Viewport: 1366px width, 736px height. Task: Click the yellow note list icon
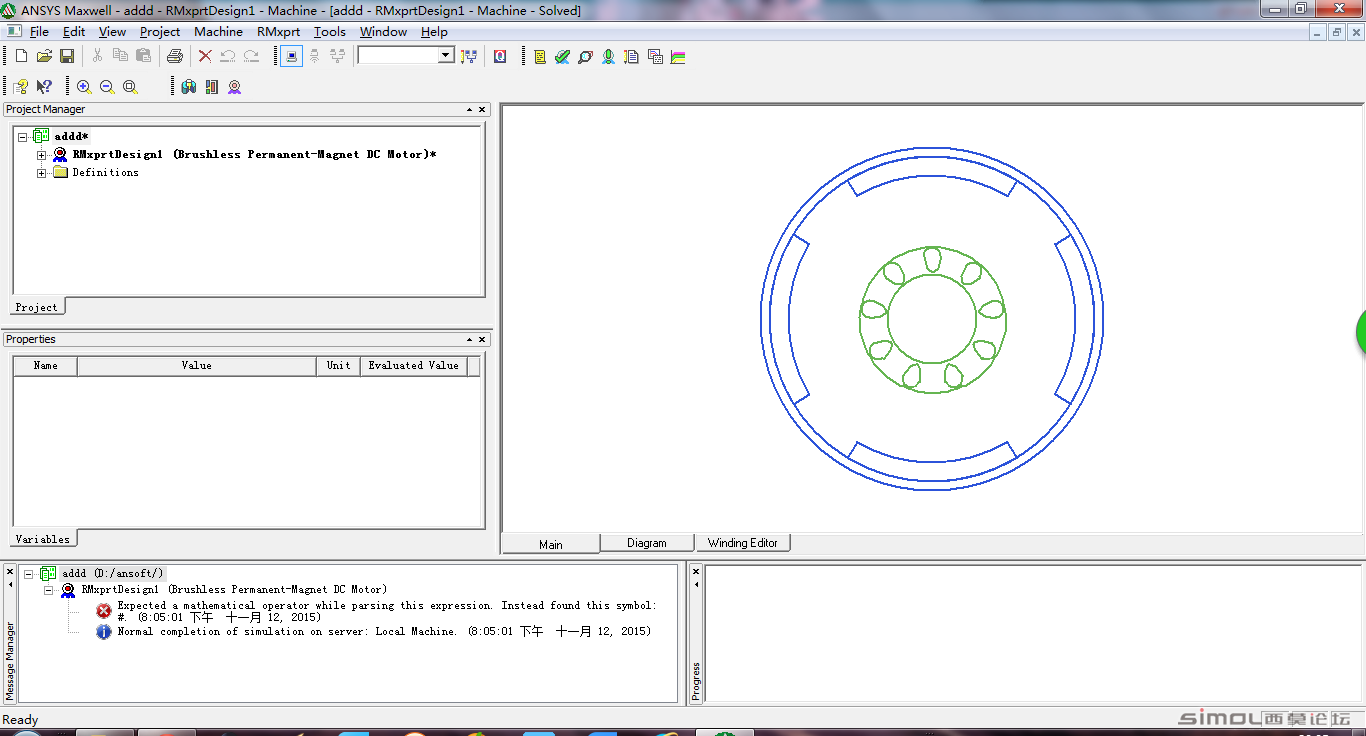540,57
